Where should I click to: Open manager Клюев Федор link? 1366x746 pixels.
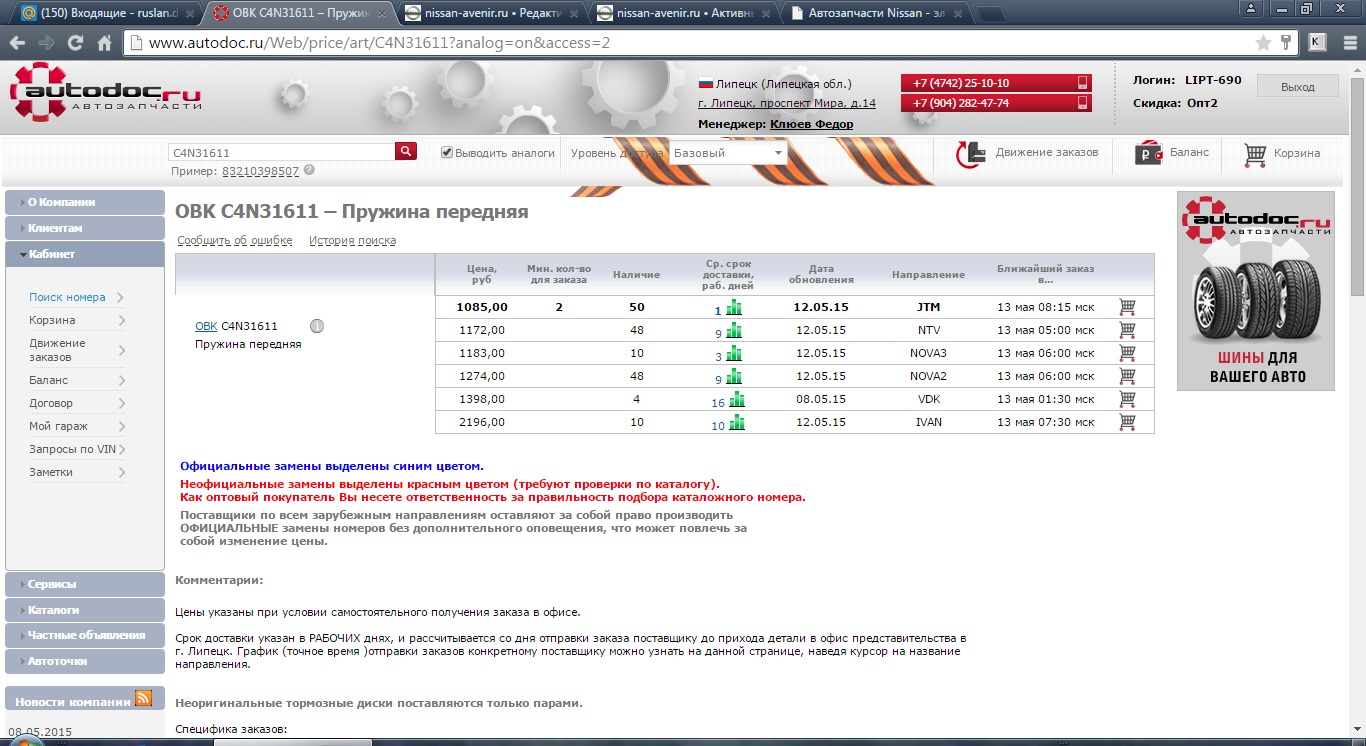pyautogui.click(x=812, y=124)
